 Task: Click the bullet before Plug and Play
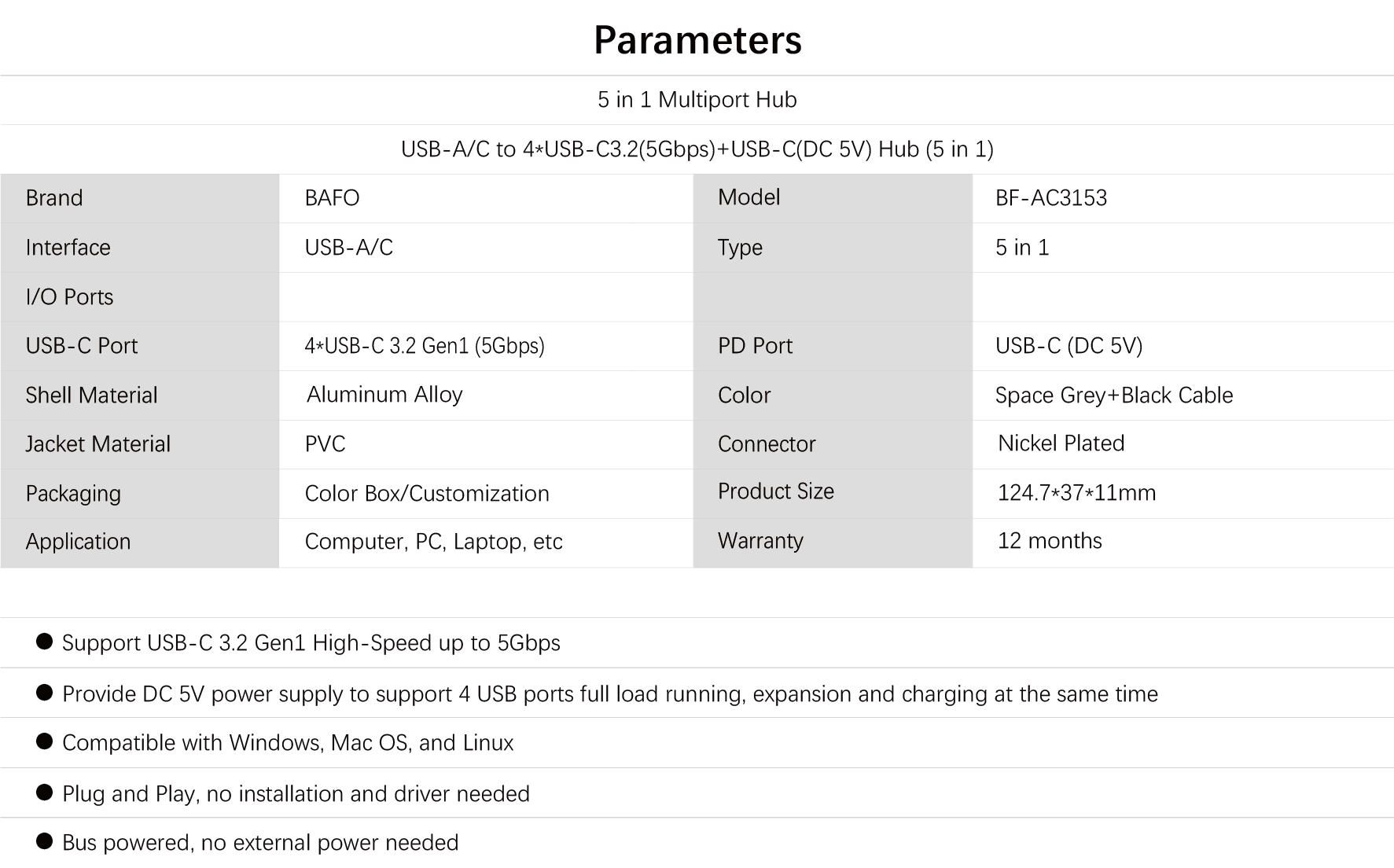[45, 793]
